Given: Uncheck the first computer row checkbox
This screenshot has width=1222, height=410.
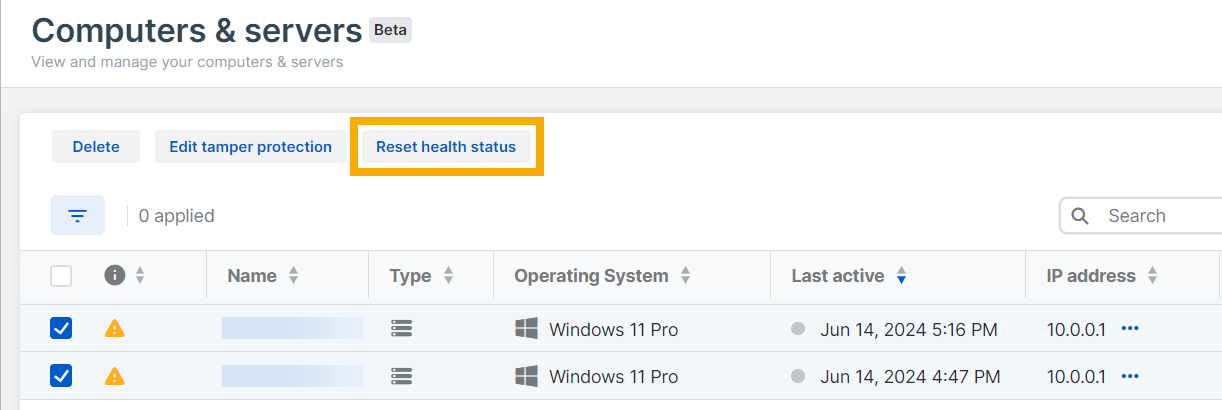Looking at the screenshot, I should (61, 328).
